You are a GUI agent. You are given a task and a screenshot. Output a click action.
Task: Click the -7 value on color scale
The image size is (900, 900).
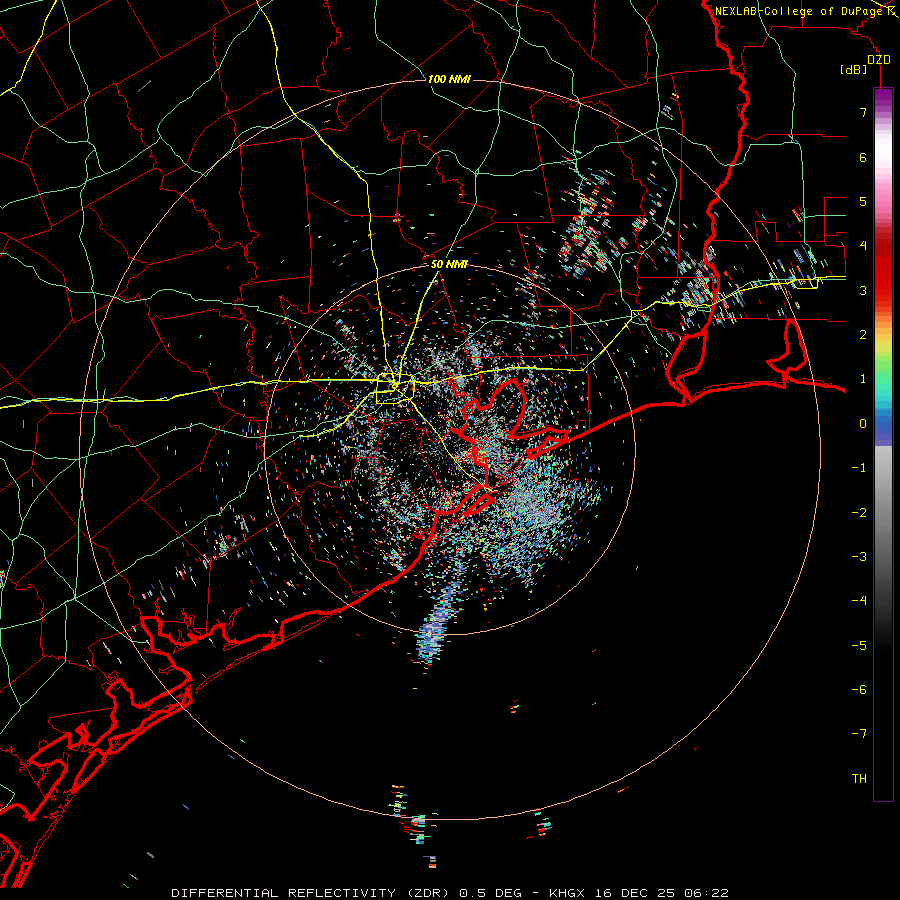(859, 734)
